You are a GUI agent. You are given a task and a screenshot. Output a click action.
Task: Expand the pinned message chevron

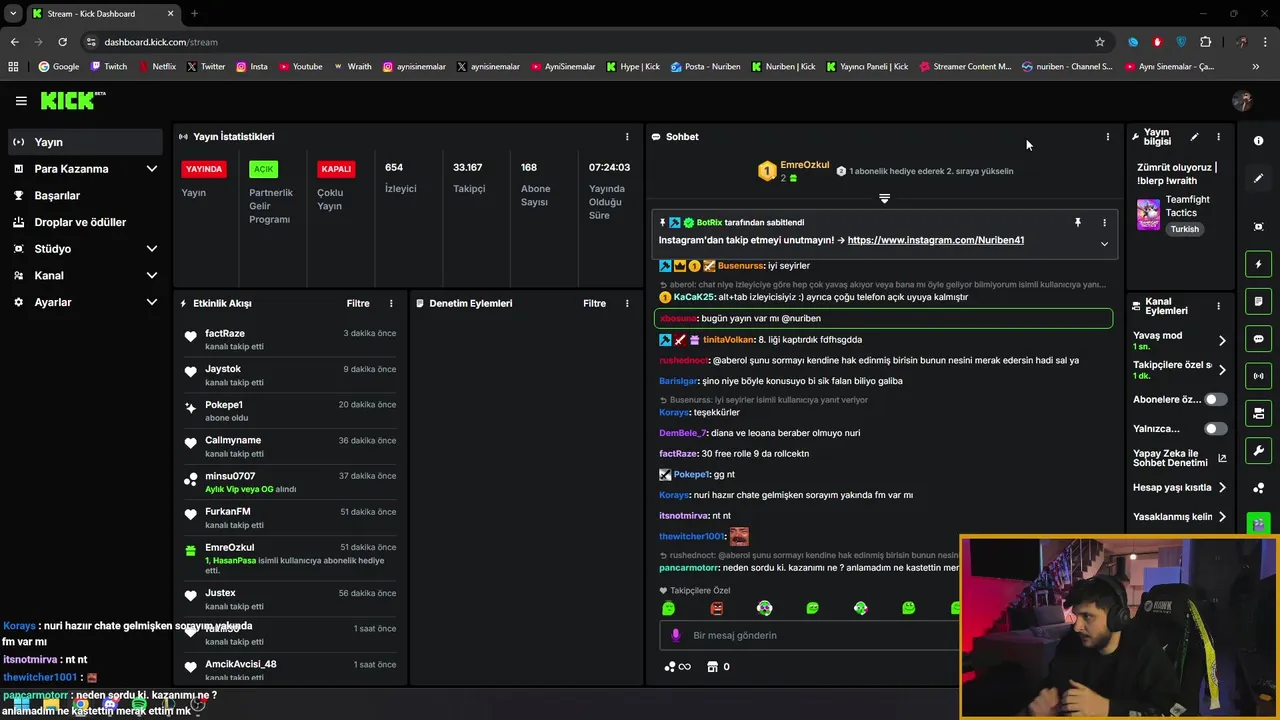1104,244
